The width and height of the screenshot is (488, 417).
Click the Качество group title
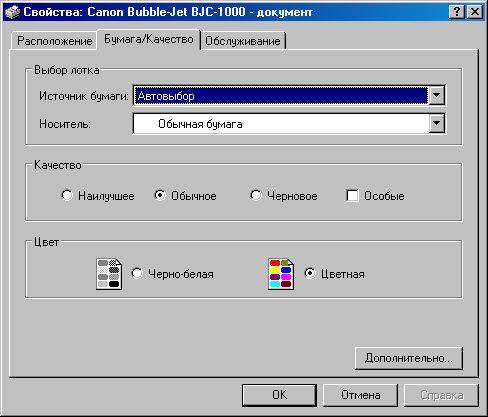tap(58, 165)
